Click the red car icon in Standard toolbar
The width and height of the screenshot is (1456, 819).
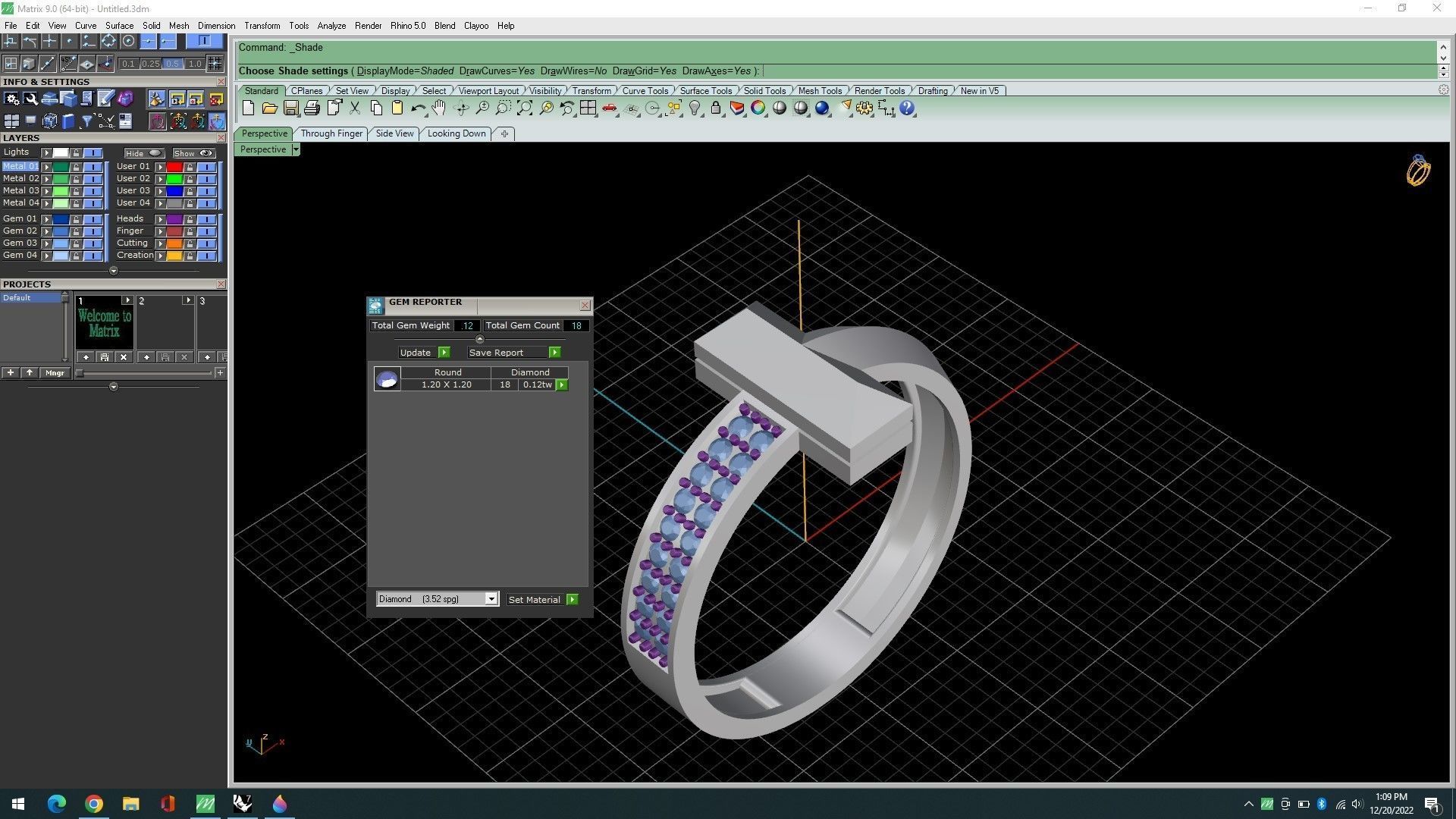pos(610,108)
